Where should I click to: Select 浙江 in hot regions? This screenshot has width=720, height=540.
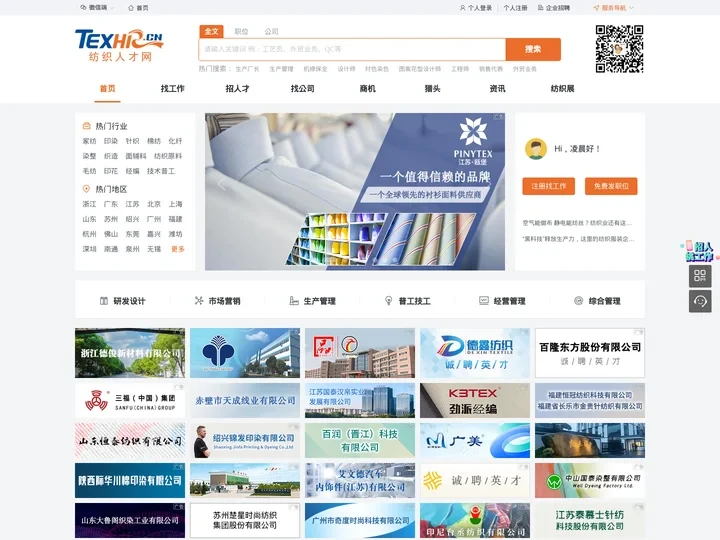pos(90,204)
